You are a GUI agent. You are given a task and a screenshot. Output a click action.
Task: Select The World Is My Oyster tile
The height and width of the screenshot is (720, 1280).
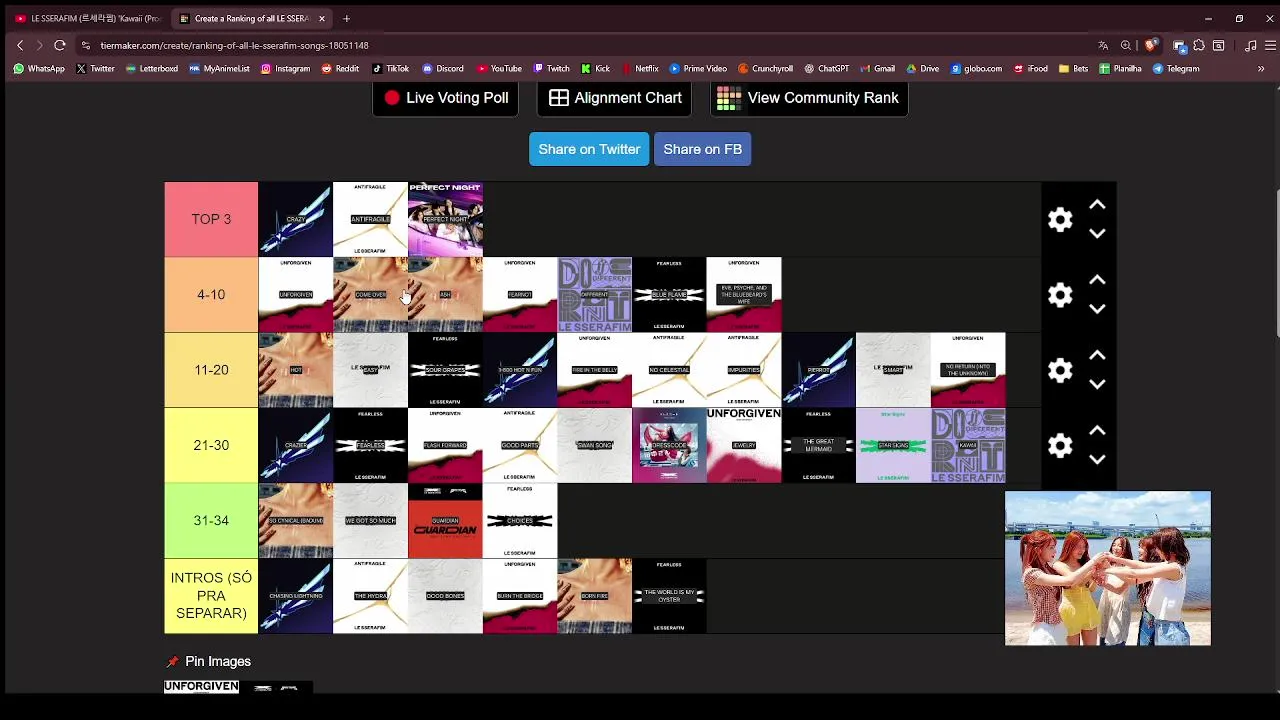pyautogui.click(x=669, y=596)
